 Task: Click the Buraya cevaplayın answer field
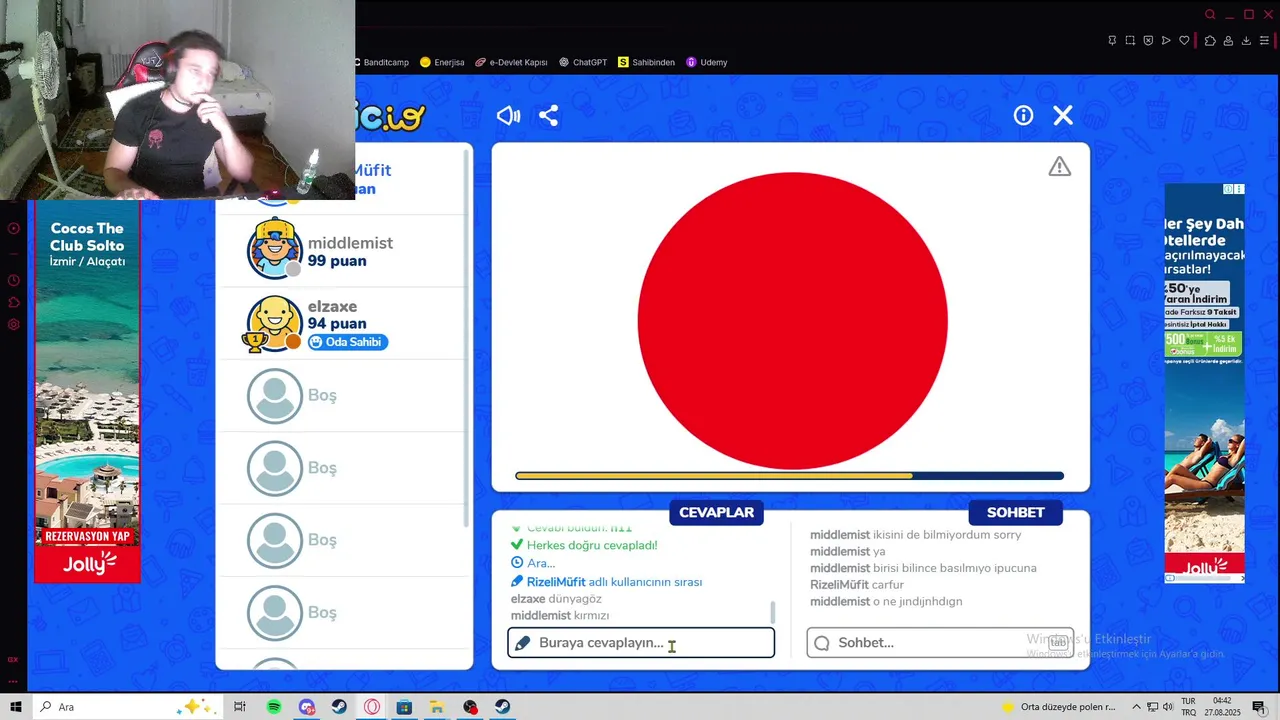click(641, 643)
